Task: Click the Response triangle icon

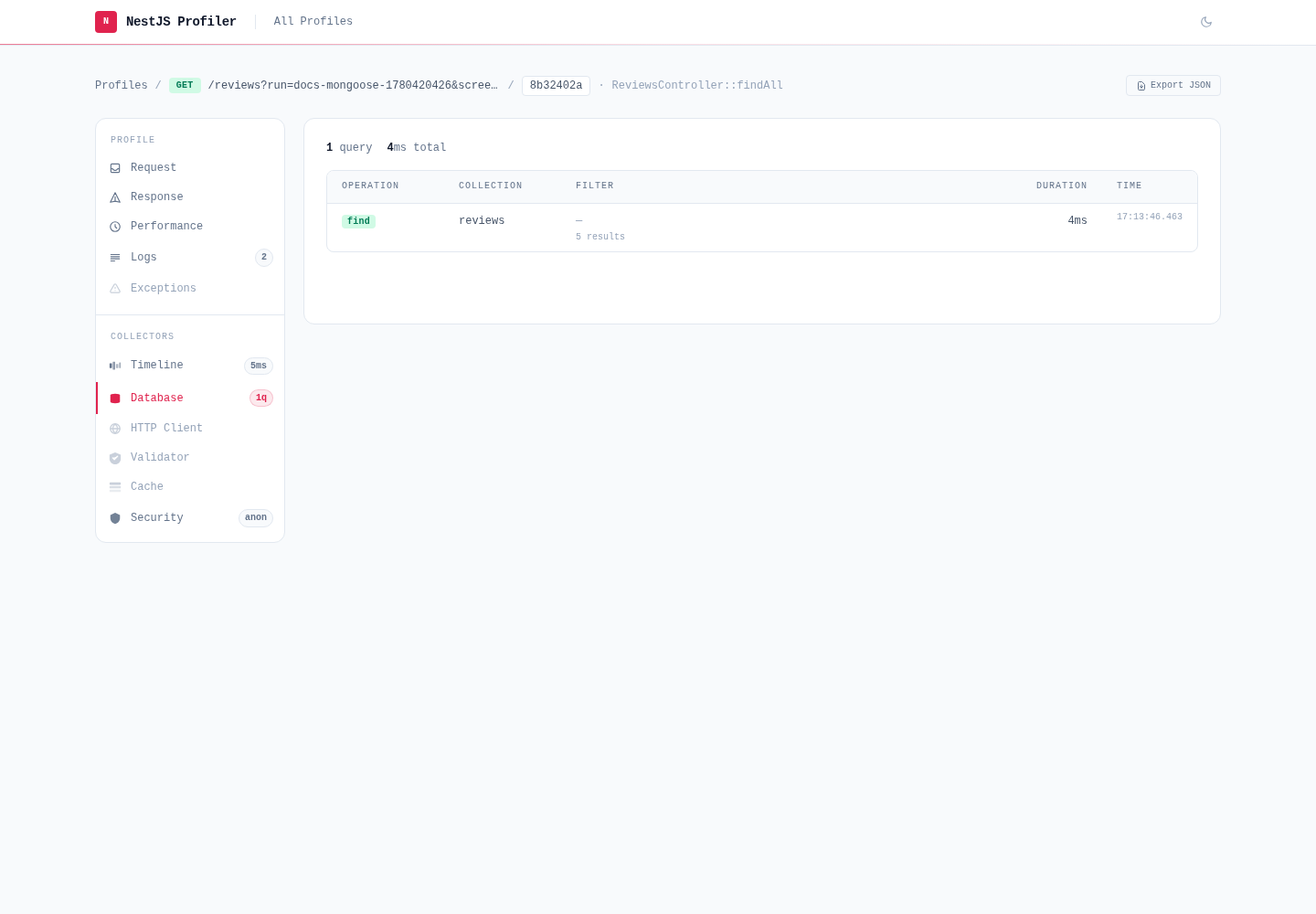Action: click(115, 197)
